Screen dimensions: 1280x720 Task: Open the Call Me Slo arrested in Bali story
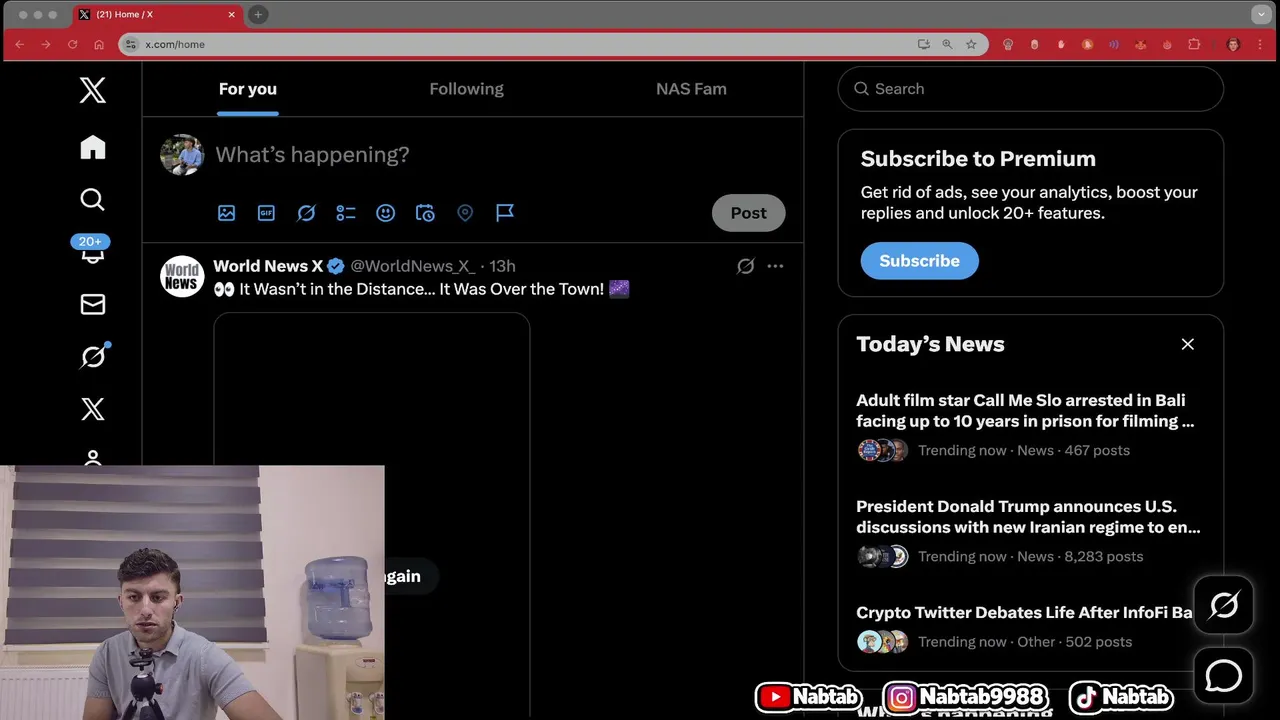[1027, 411]
